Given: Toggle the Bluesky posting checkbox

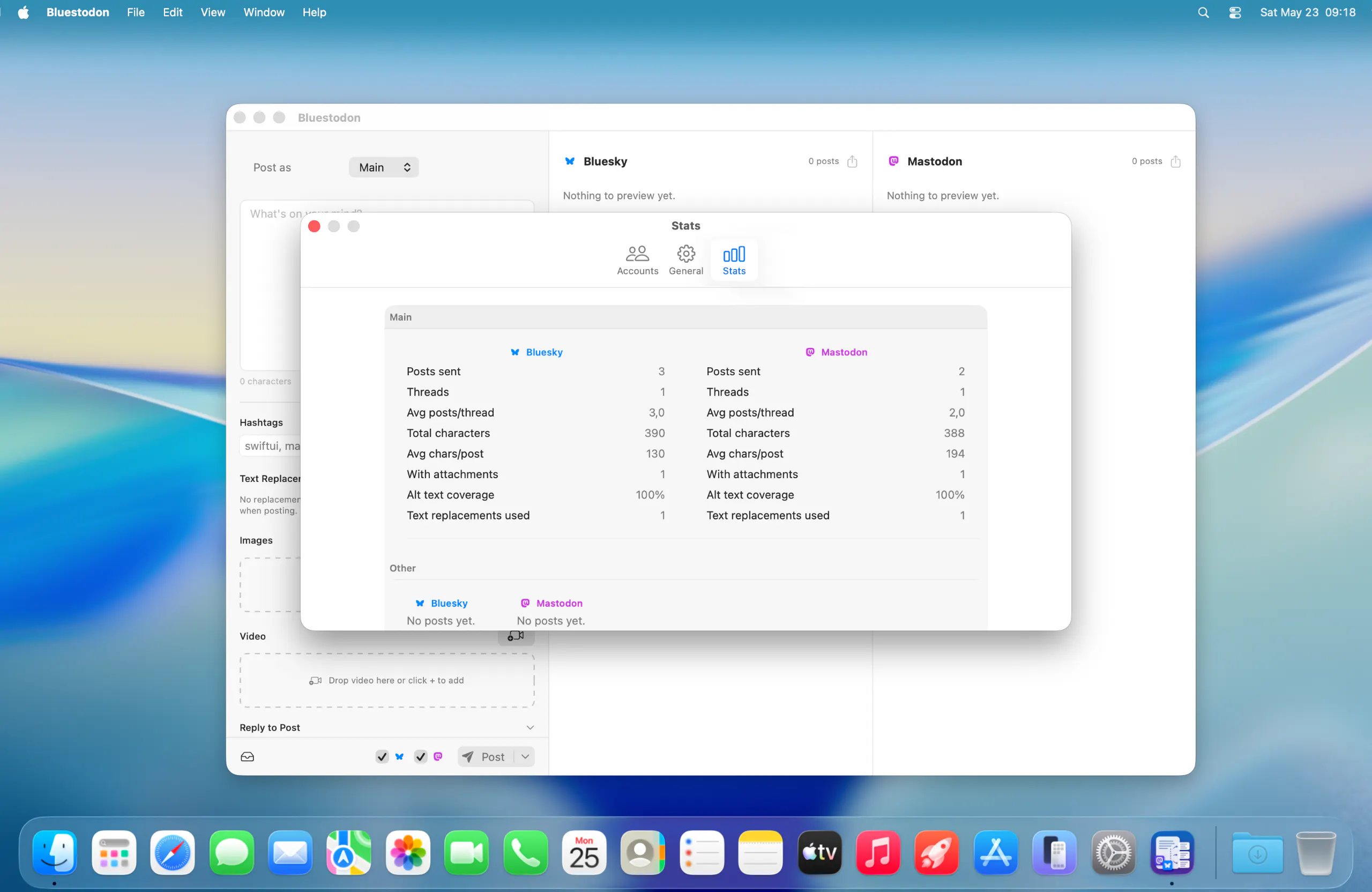Looking at the screenshot, I should [x=382, y=756].
